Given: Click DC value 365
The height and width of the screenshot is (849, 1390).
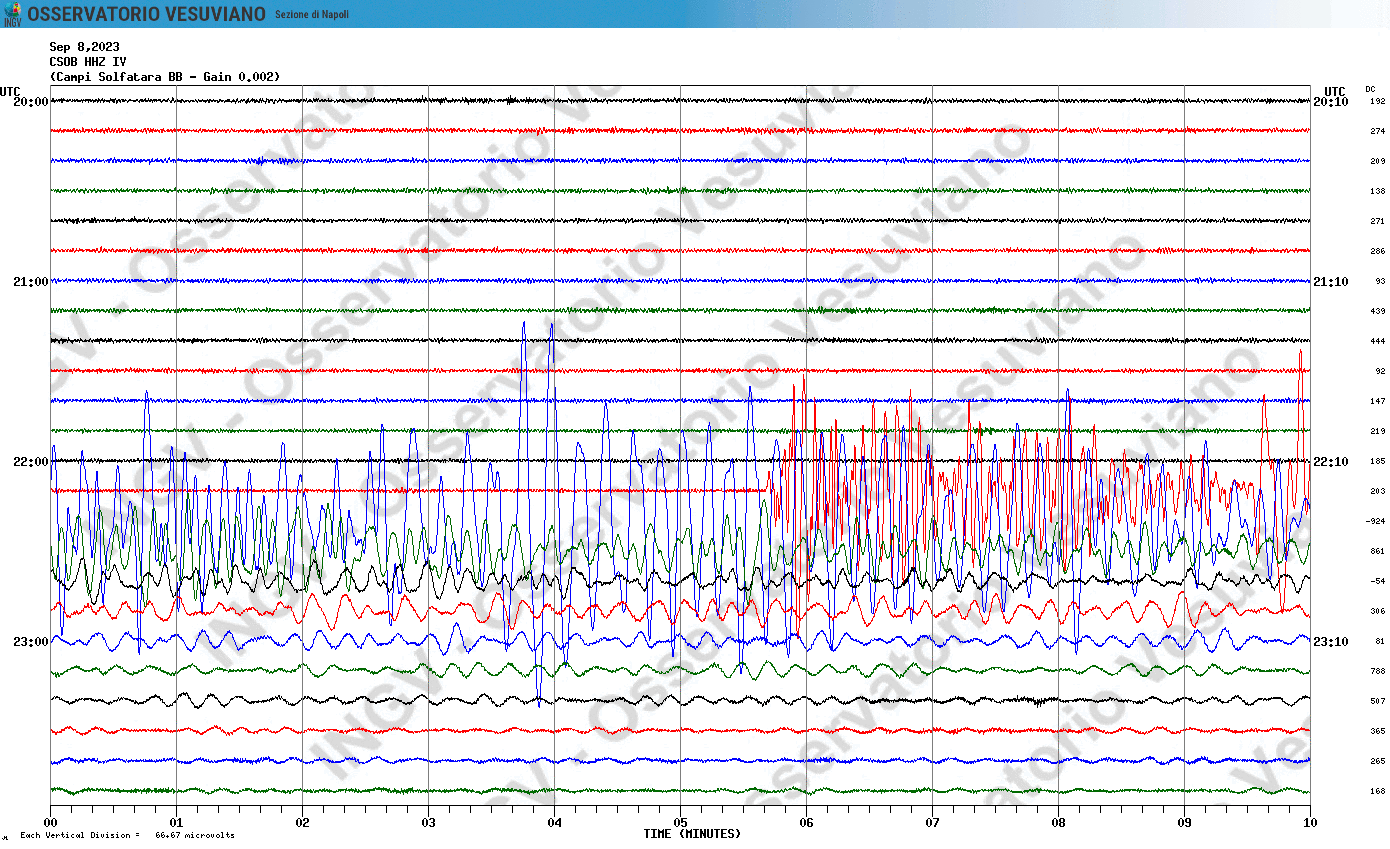Looking at the screenshot, I should coord(1378,731).
